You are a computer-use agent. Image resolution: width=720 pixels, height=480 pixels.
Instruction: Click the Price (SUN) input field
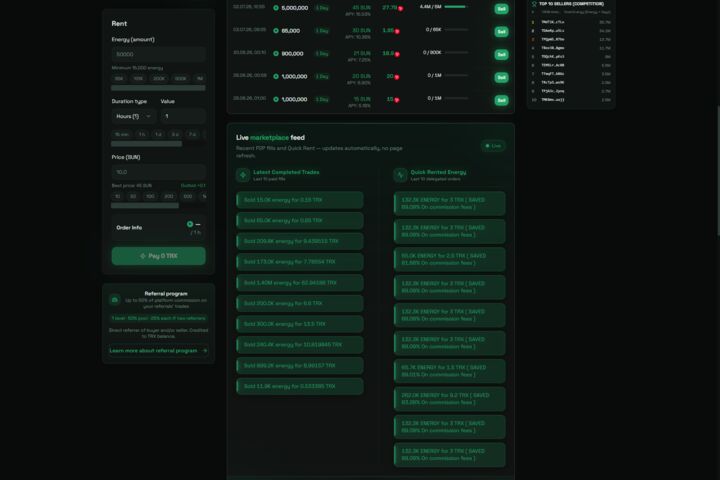coord(158,172)
